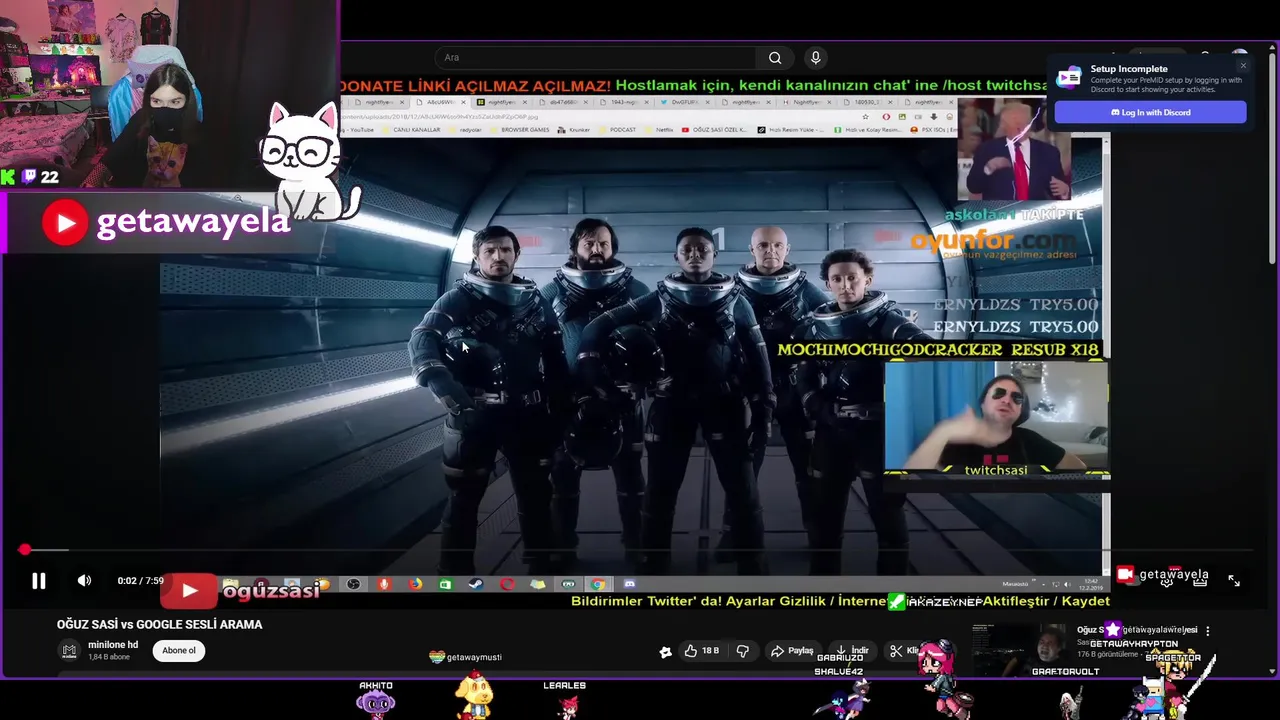This screenshot has width=1280, height=720.
Task: Focus the 'Ara' search input field
Action: (597, 58)
